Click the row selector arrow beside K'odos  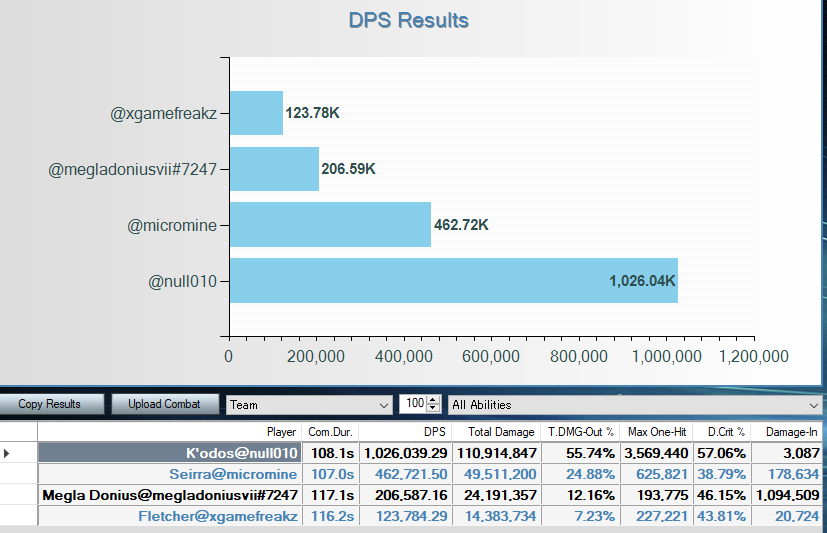coord(9,453)
